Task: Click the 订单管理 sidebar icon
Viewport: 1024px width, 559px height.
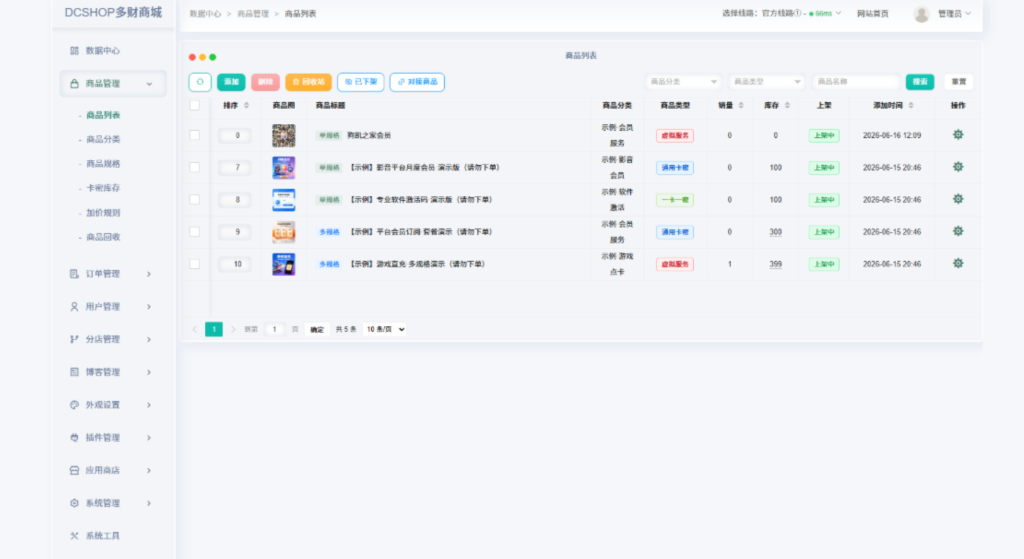Action: 74,274
